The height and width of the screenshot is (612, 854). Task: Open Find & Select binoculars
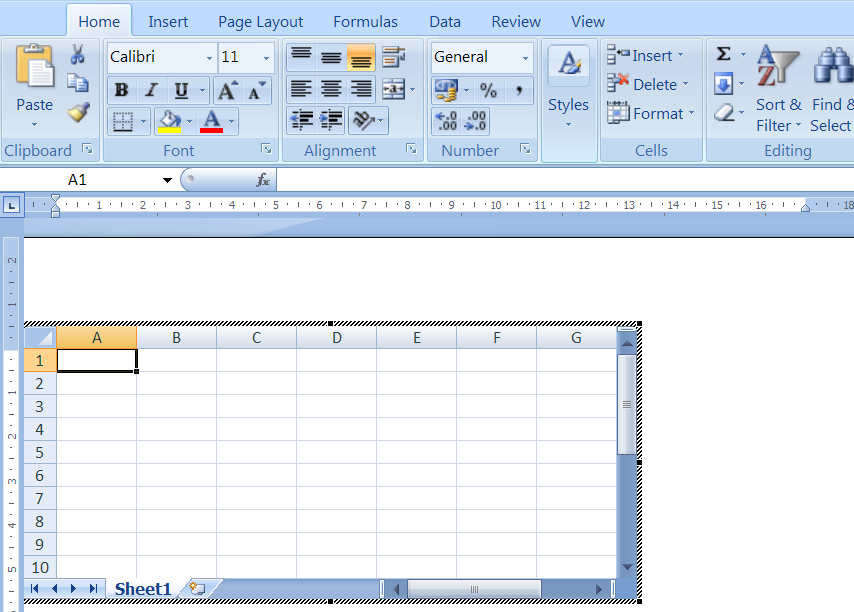point(832,89)
